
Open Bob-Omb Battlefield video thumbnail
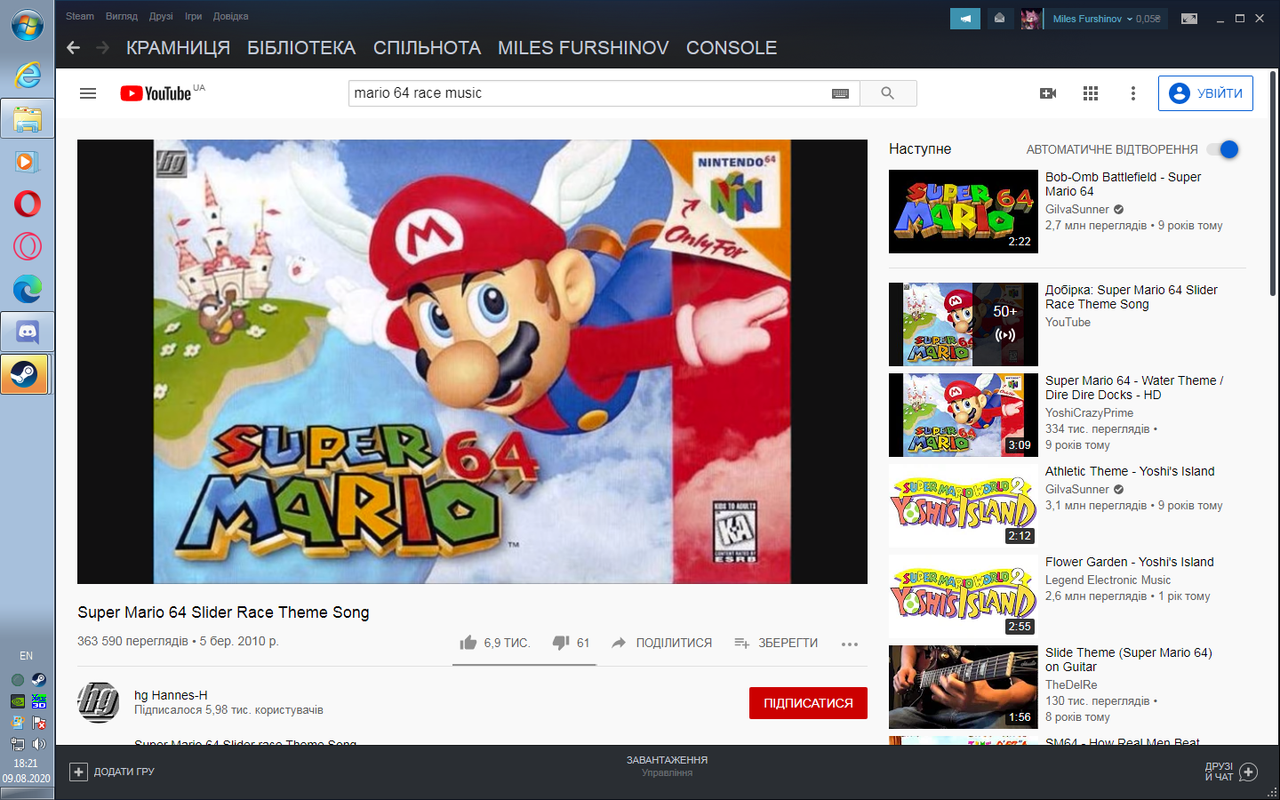point(963,211)
